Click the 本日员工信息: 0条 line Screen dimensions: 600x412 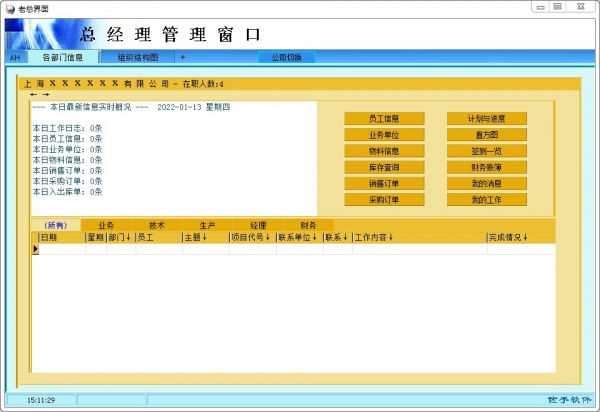(x=67, y=139)
